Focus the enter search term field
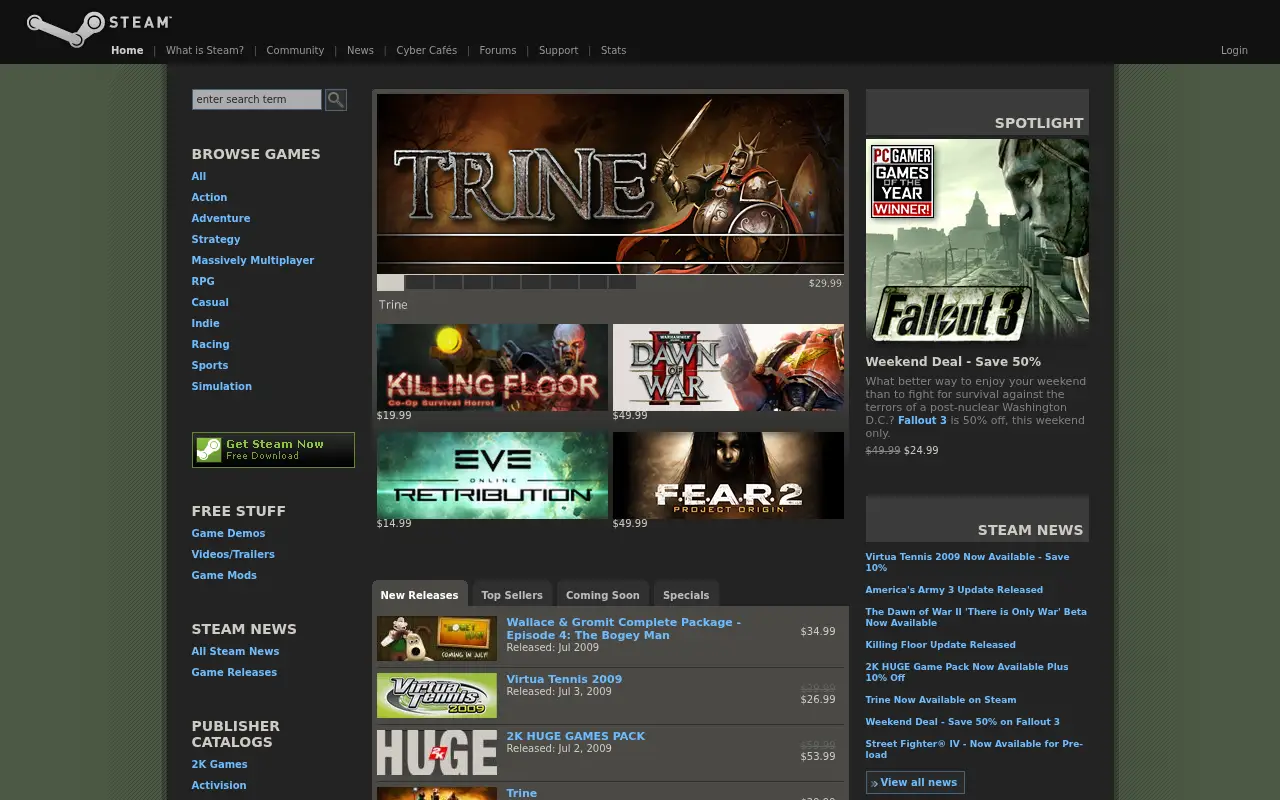The image size is (1280, 800). click(x=257, y=99)
